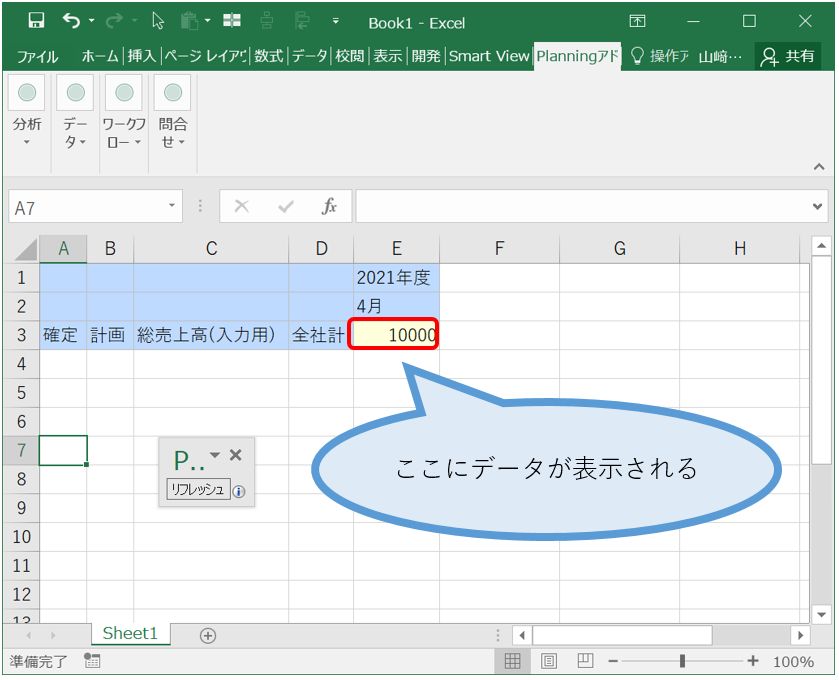839x680 pixels.
Task: Click the macro recording icon in status bar
Action: coord(92,661)
